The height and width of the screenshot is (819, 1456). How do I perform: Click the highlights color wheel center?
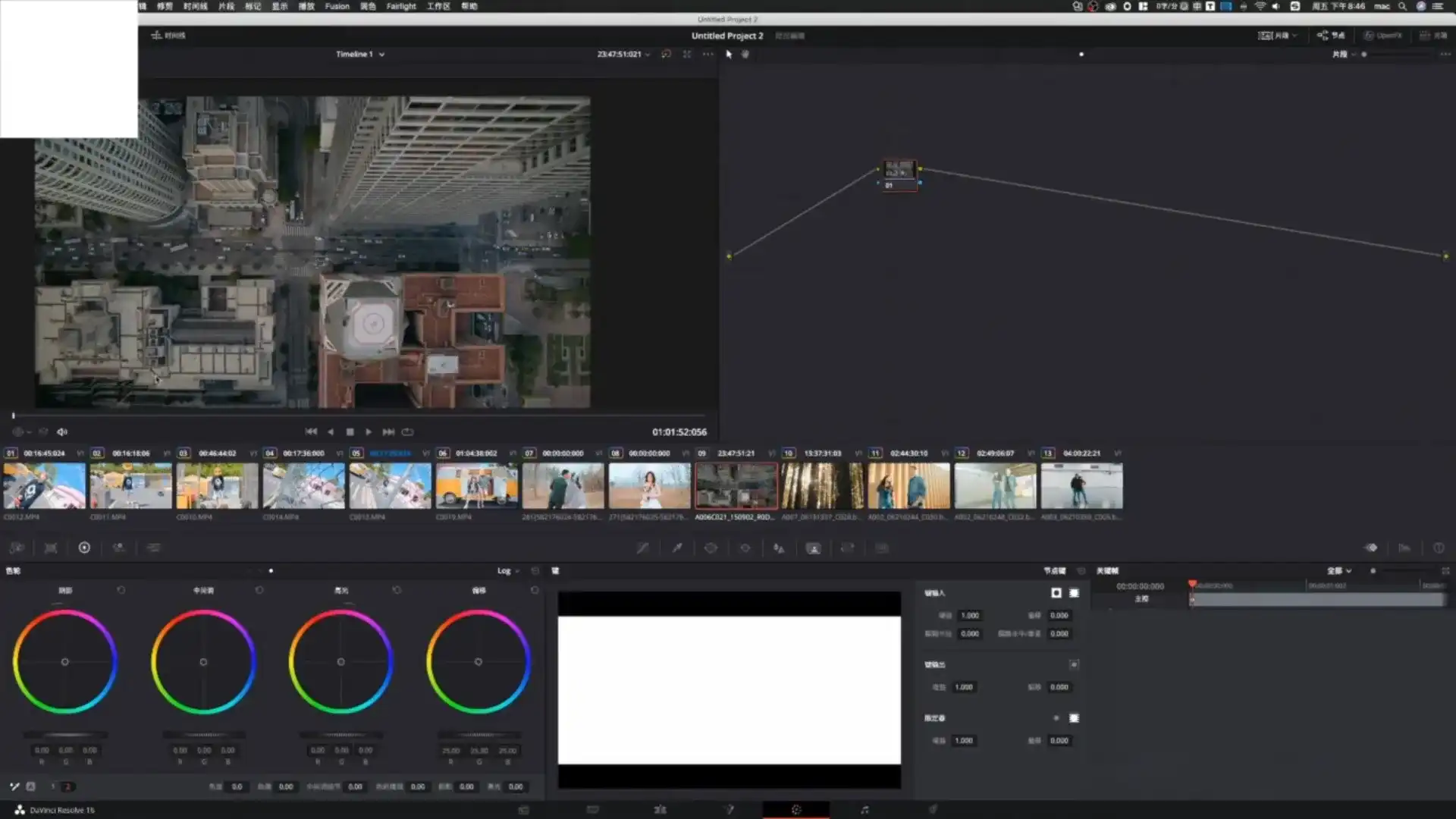340,662
